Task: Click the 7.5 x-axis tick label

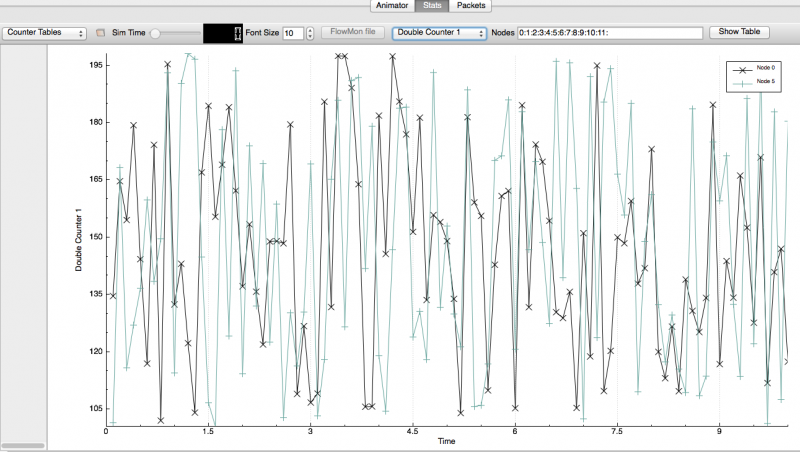Action: pyautogui.click(x=617, y=432)
